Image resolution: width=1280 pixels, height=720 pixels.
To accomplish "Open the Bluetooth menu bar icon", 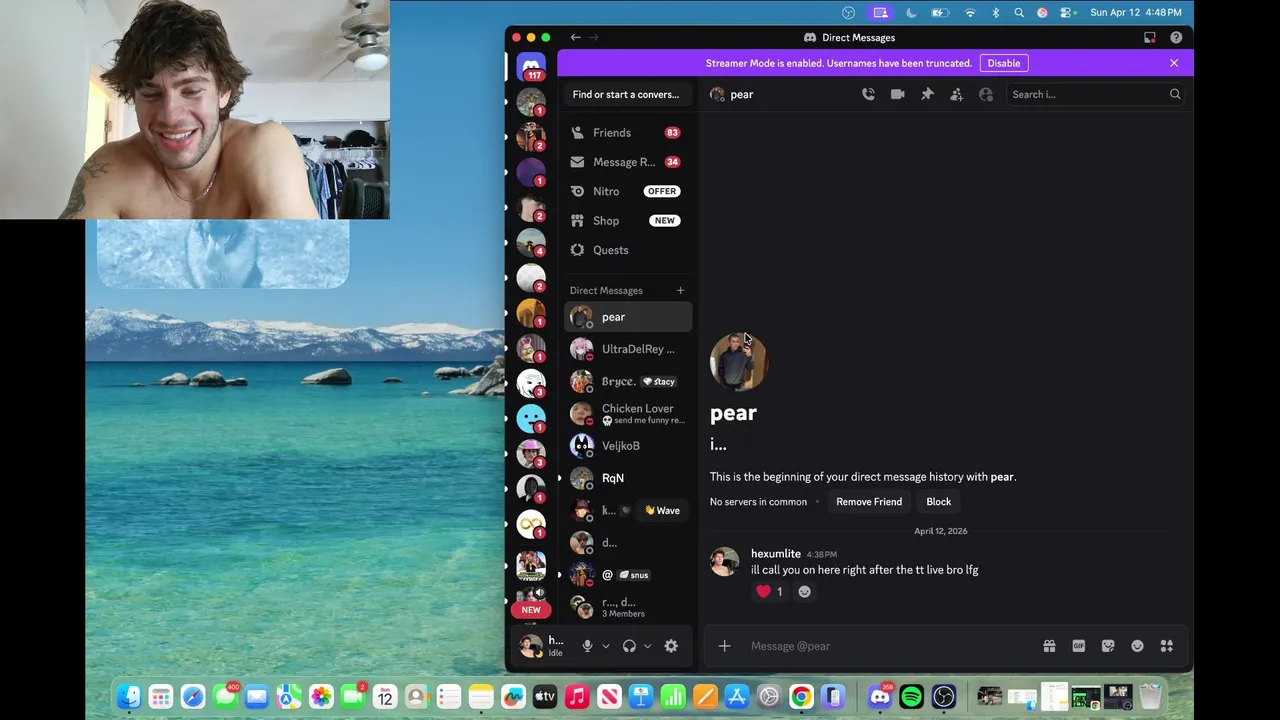I will click(x=995, y=12).
